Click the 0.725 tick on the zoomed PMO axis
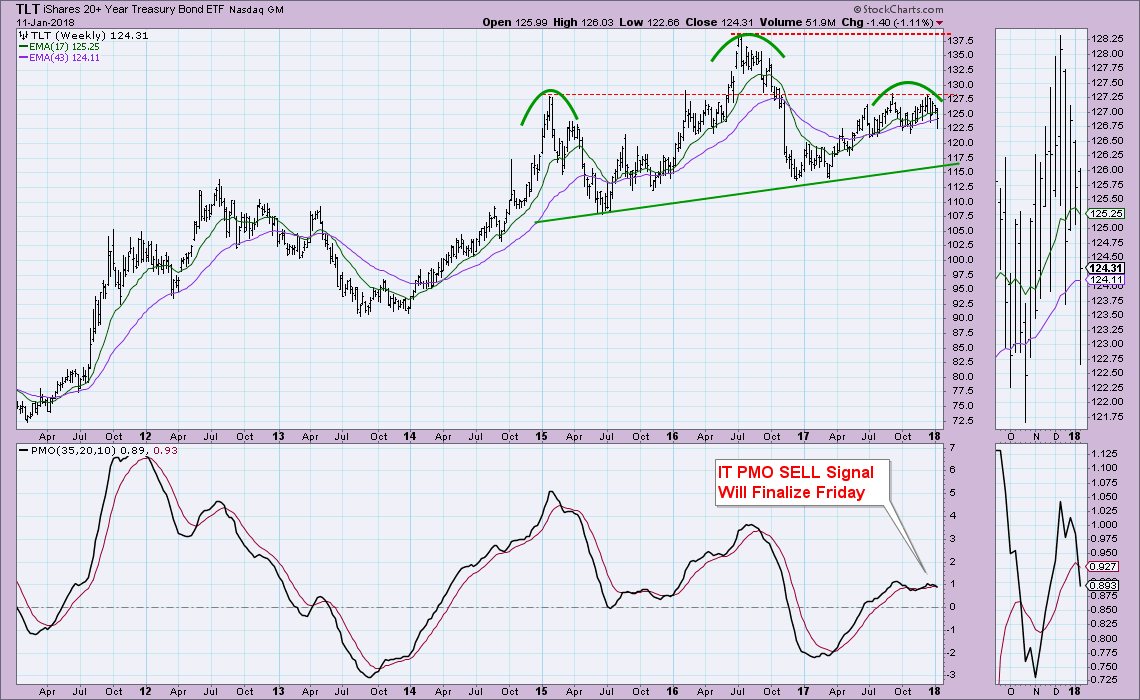Screen dimensions: 1140x700 coord(1103,680)
